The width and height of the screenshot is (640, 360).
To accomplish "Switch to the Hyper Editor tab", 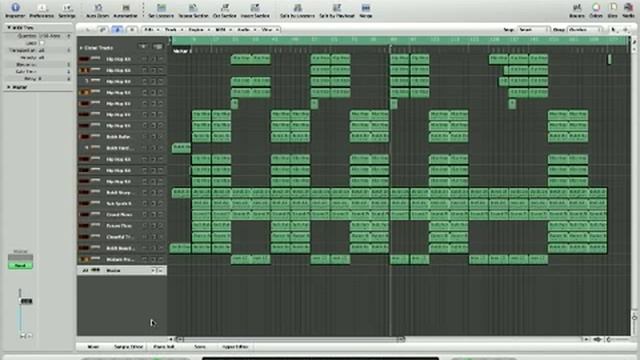I will 235,347.
